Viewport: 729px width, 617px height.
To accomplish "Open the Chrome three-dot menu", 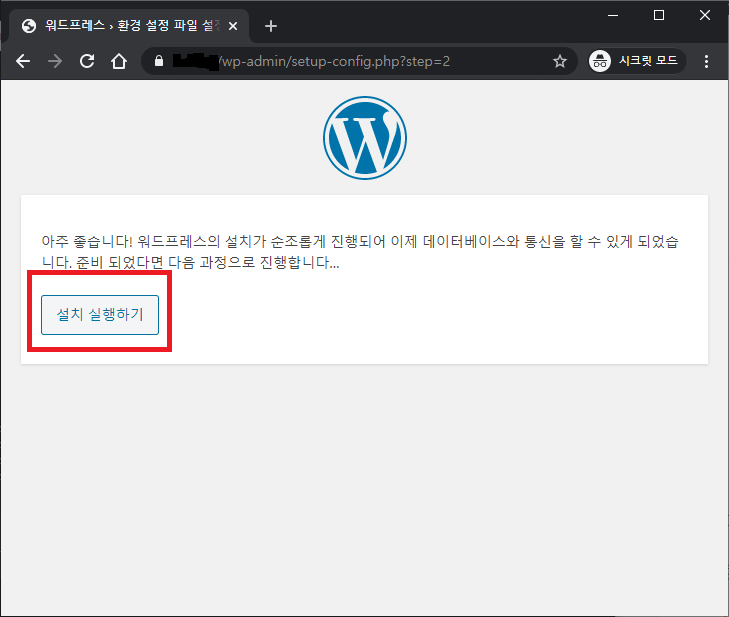I will click(707, 61).
